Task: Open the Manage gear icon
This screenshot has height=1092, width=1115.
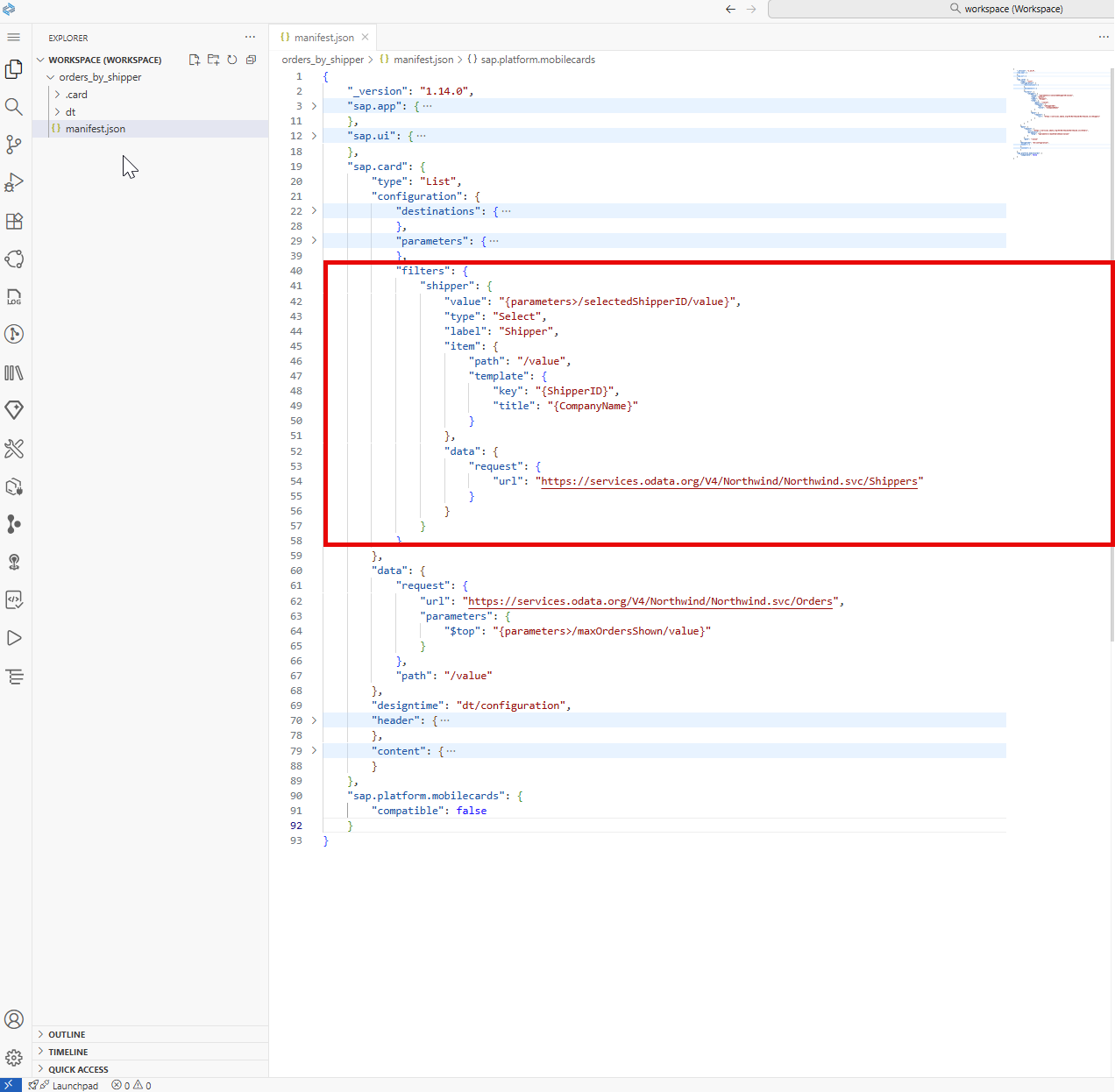Action: pyautogui.click(x=14, y=1058)
